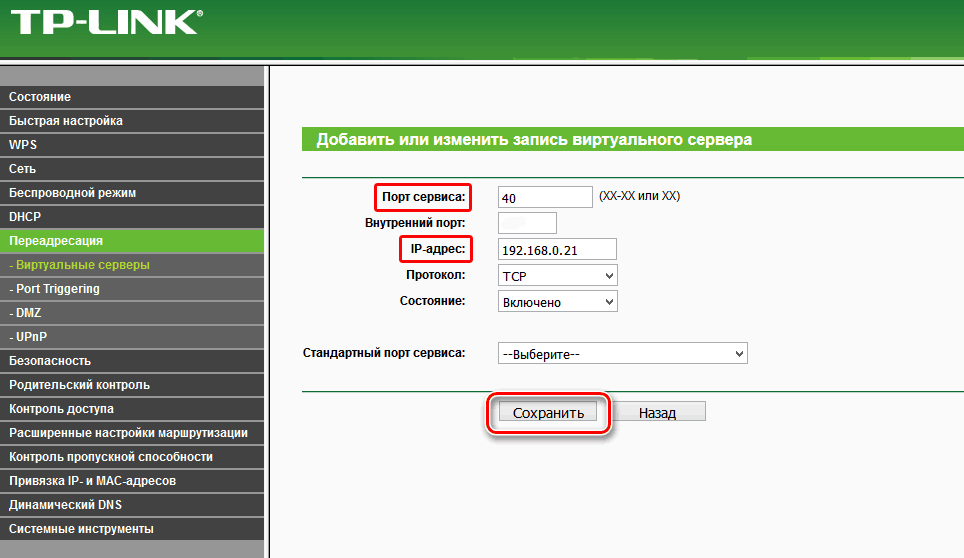Open Port Triggering submenu

click(132, 289)
